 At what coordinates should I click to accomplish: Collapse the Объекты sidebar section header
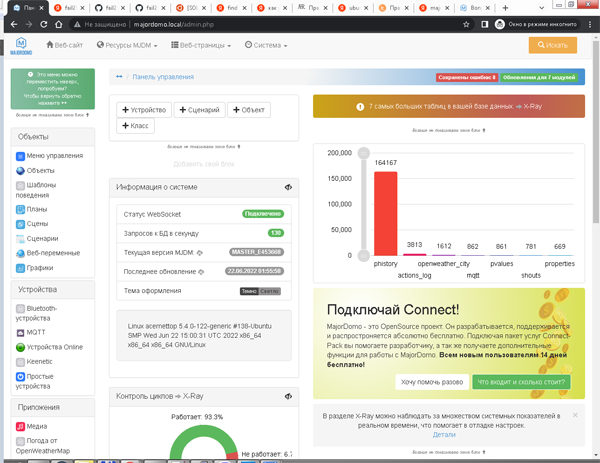coord(52,137)
